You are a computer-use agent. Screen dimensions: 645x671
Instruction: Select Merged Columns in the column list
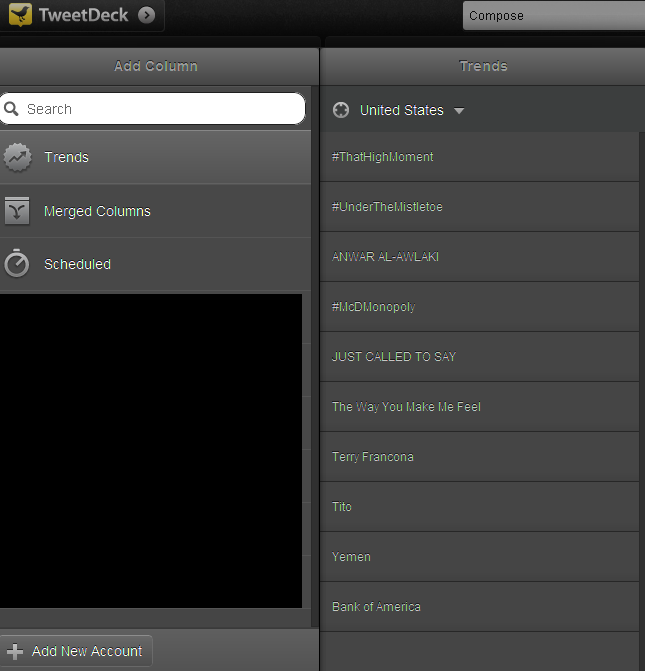pos(155,211)
